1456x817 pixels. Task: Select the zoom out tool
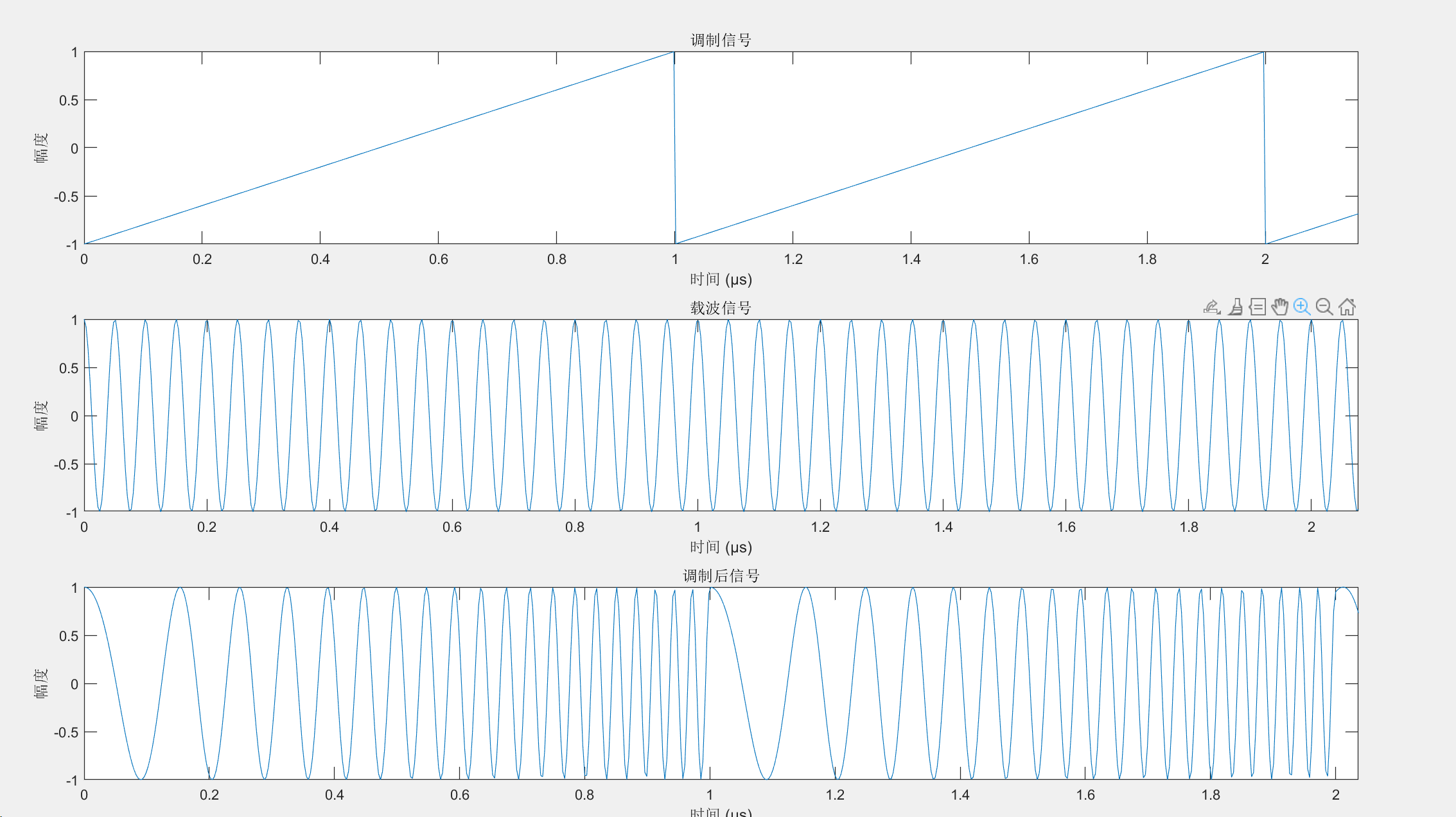click(x=1324, y=307)
